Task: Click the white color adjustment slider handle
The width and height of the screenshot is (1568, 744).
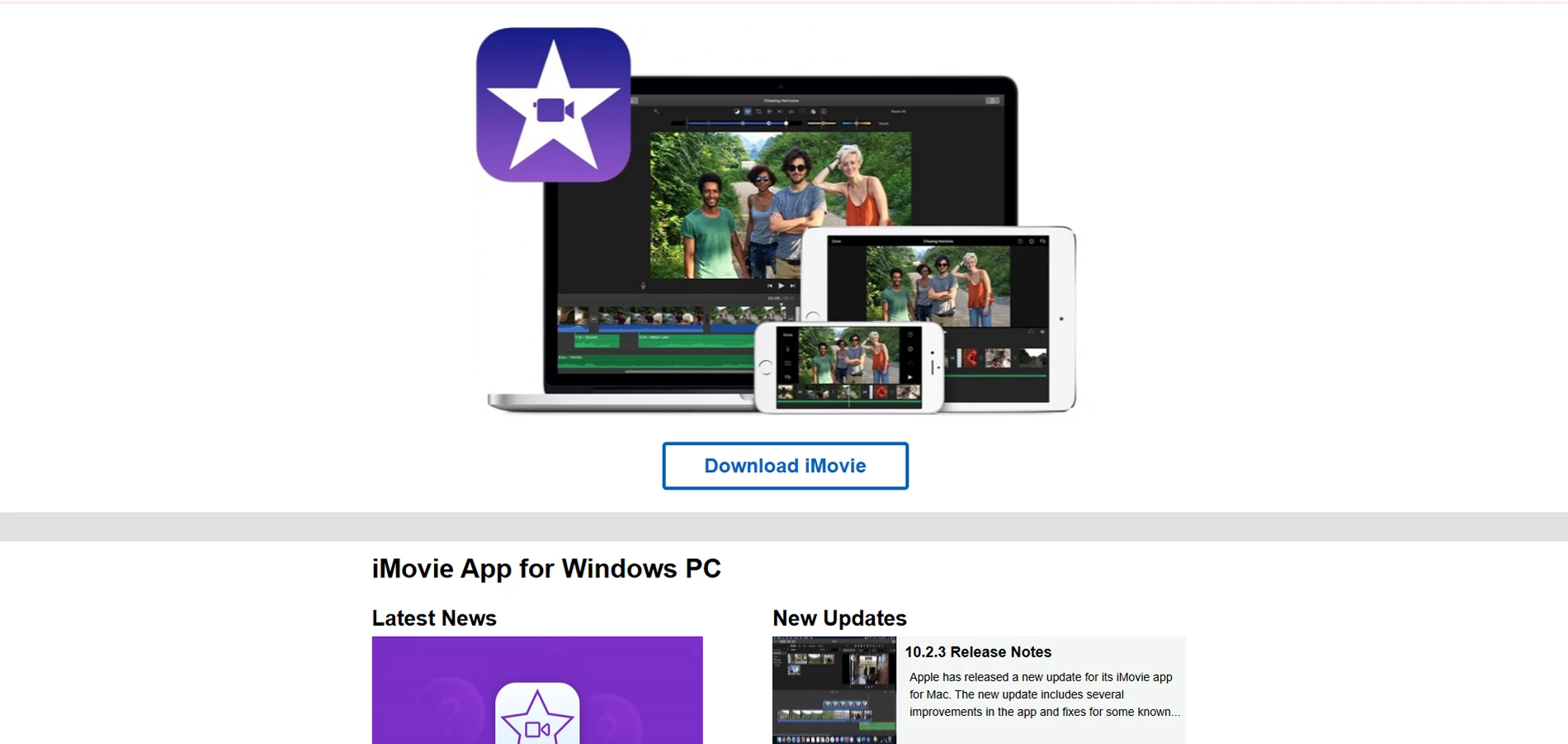Action: [786, 123]
